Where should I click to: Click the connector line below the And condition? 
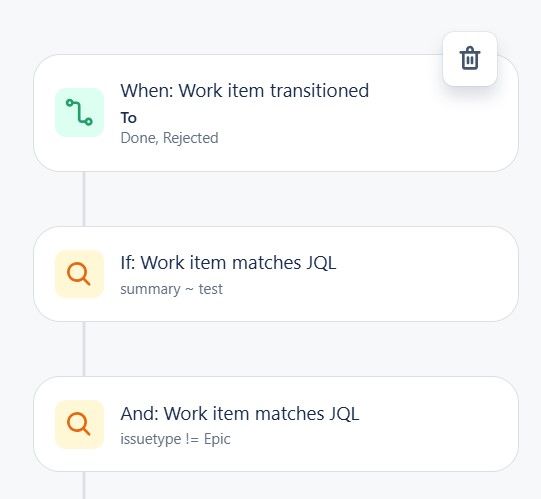[x=84, y=485]
